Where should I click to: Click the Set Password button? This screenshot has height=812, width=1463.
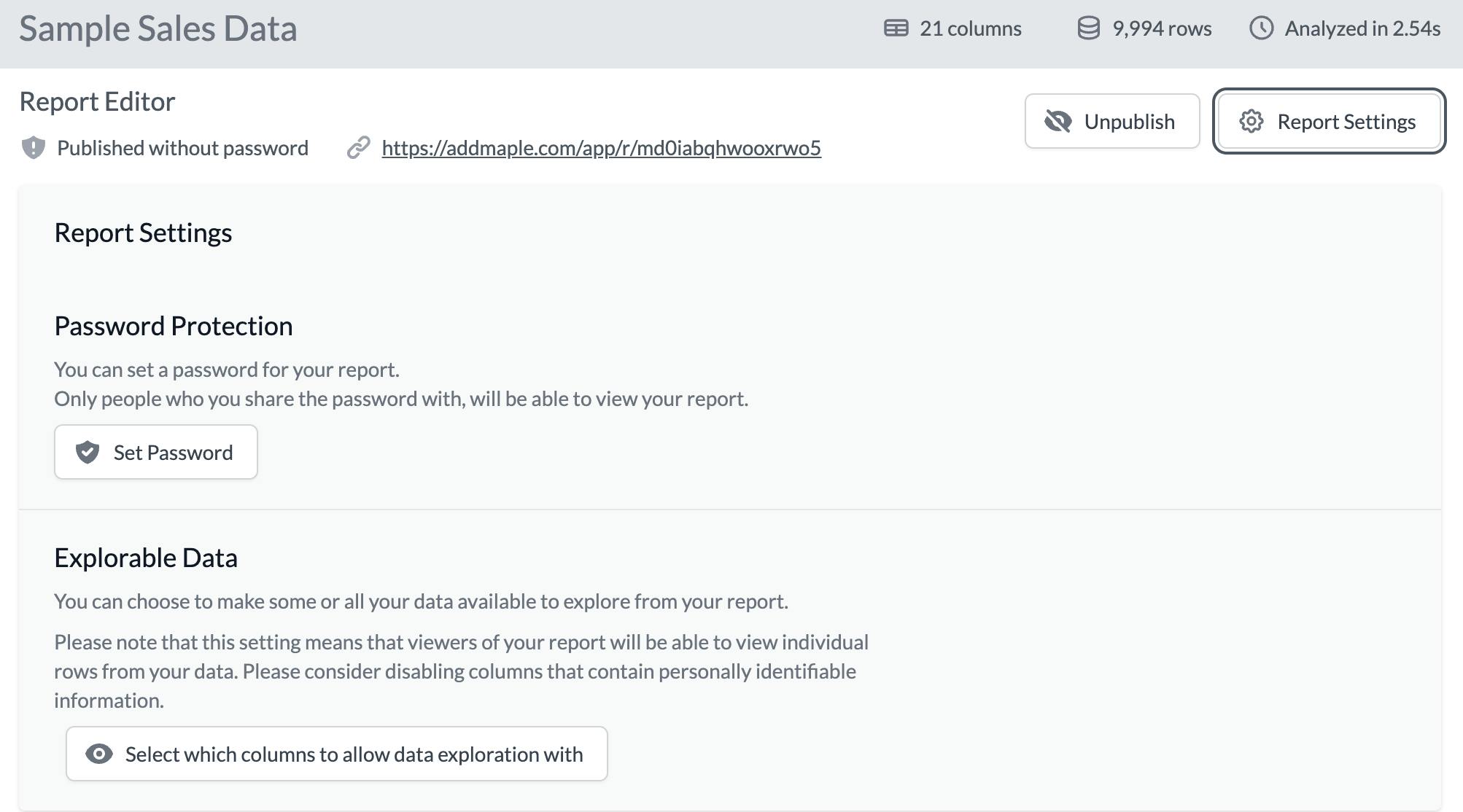[155, 452]
